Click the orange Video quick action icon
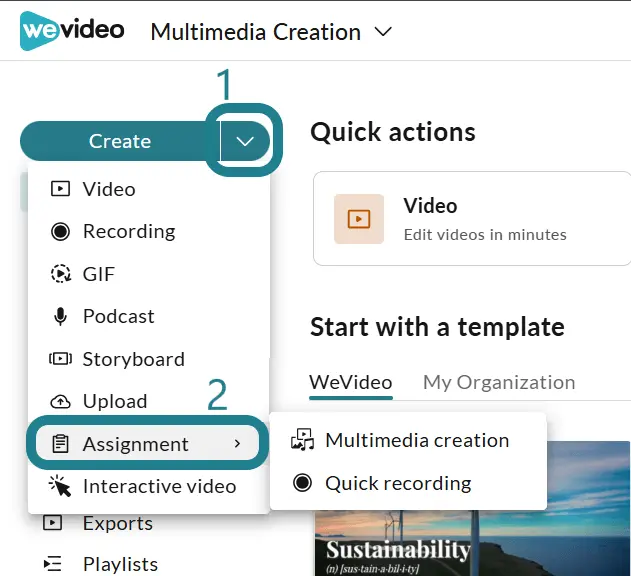This screenshot has width=631, height=576. coord(359,219)
